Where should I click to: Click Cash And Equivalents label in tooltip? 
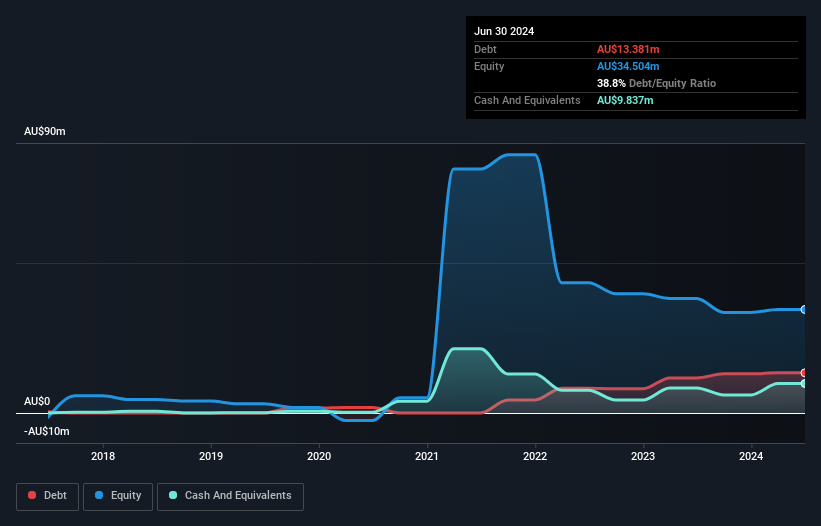point(527,100)
